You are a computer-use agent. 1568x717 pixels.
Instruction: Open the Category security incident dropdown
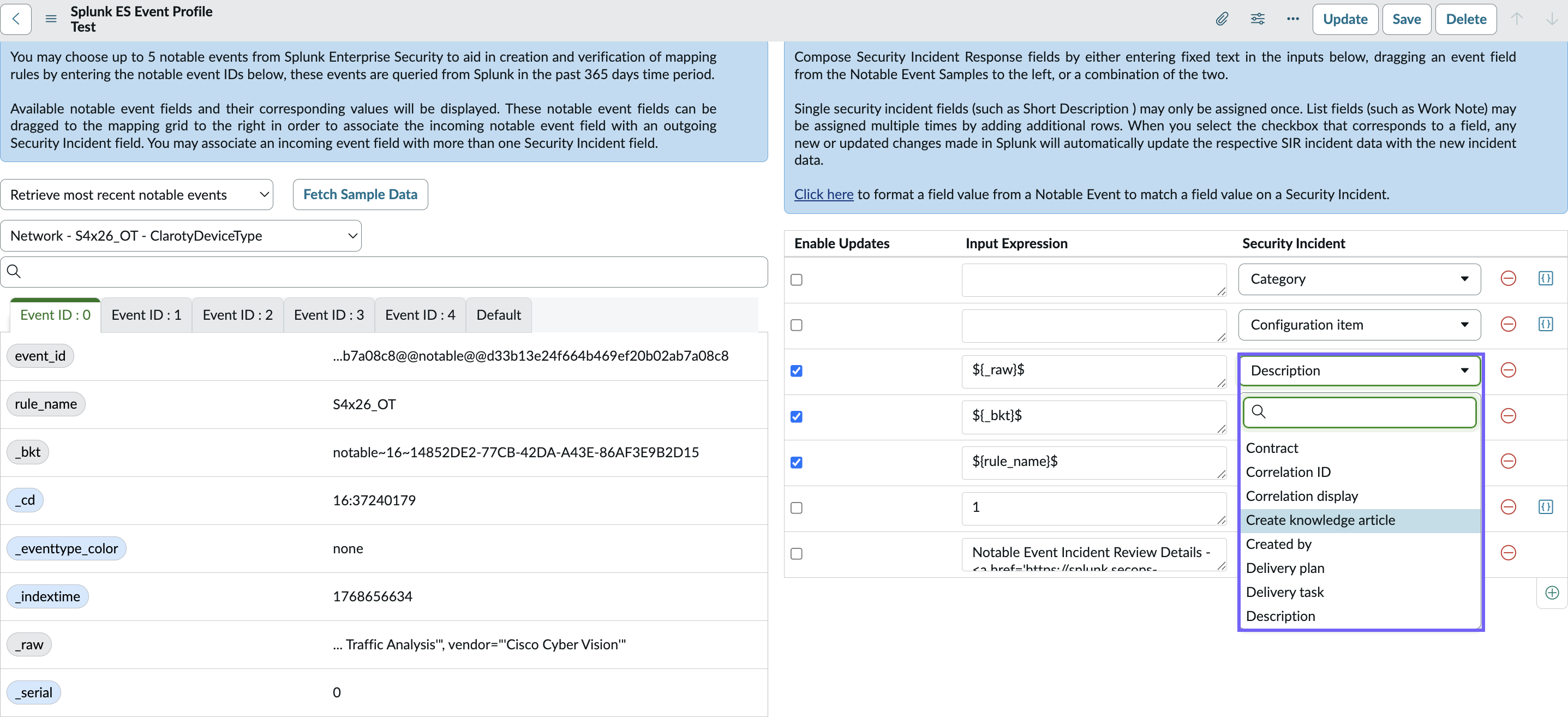coord(1359,279)
